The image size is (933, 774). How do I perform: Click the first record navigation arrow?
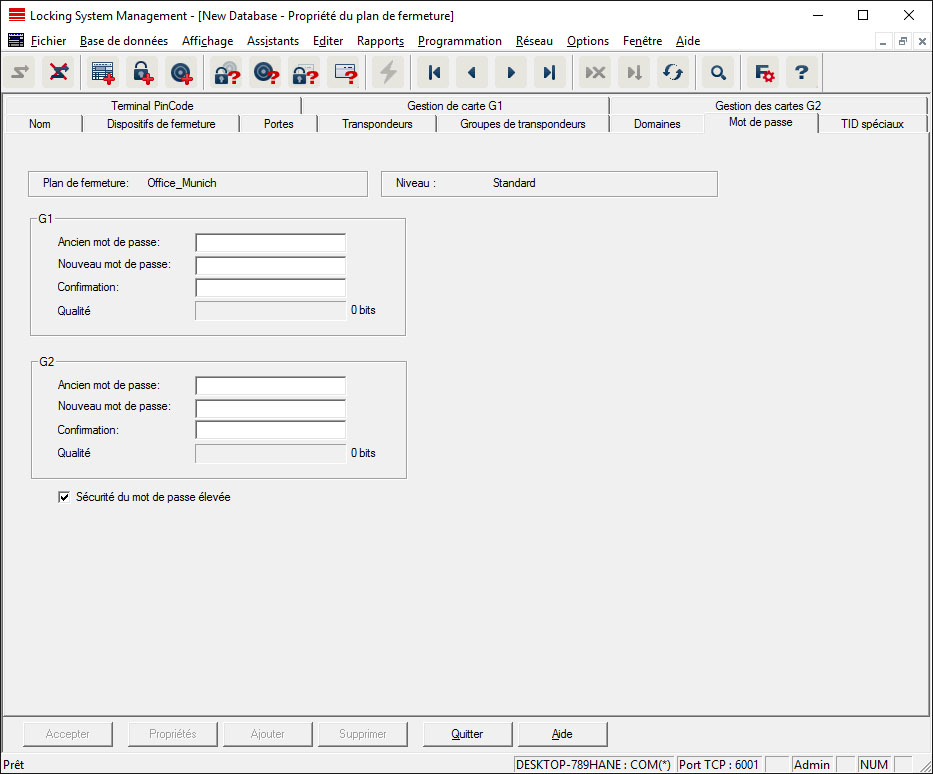click(434, 72)
